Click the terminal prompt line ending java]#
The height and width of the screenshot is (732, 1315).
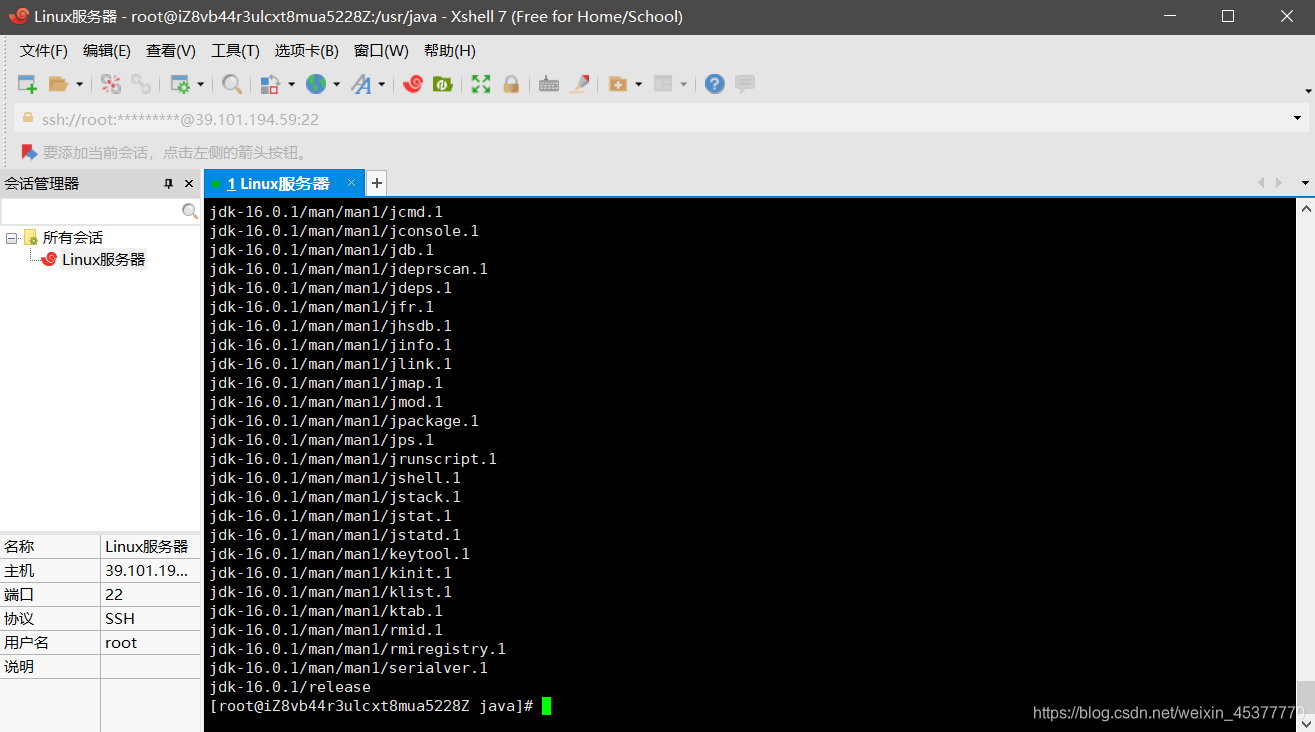click(372, 706)
